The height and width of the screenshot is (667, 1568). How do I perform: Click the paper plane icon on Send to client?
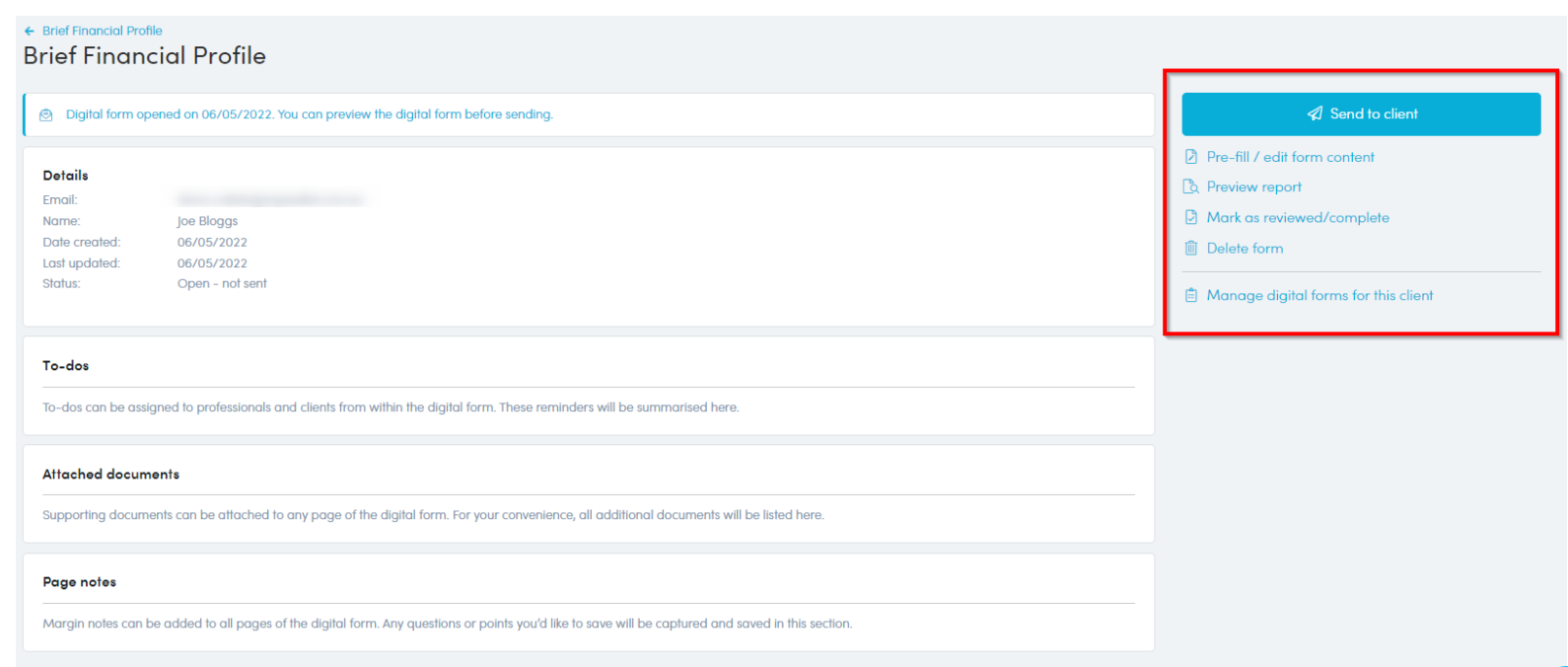(1315, 114)
